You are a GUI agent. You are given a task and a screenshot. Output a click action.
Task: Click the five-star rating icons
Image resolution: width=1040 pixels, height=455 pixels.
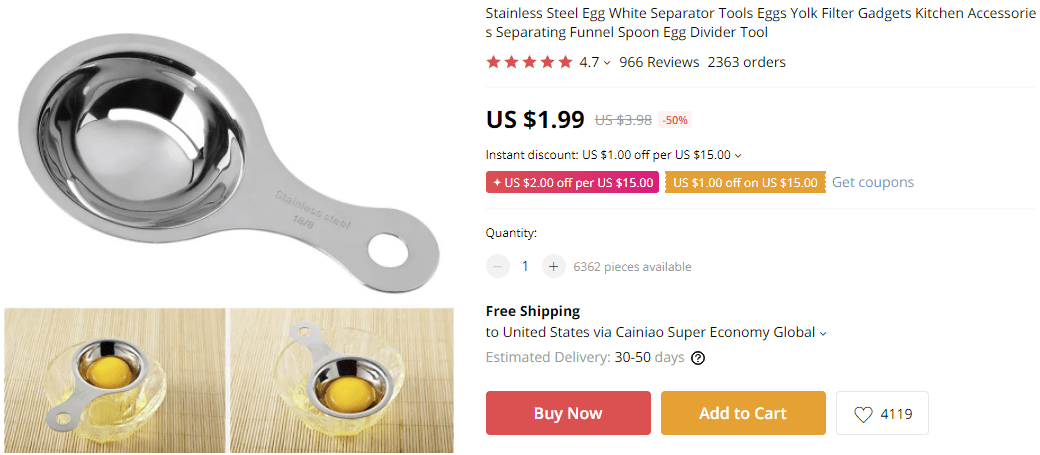(x=529, y=62)
